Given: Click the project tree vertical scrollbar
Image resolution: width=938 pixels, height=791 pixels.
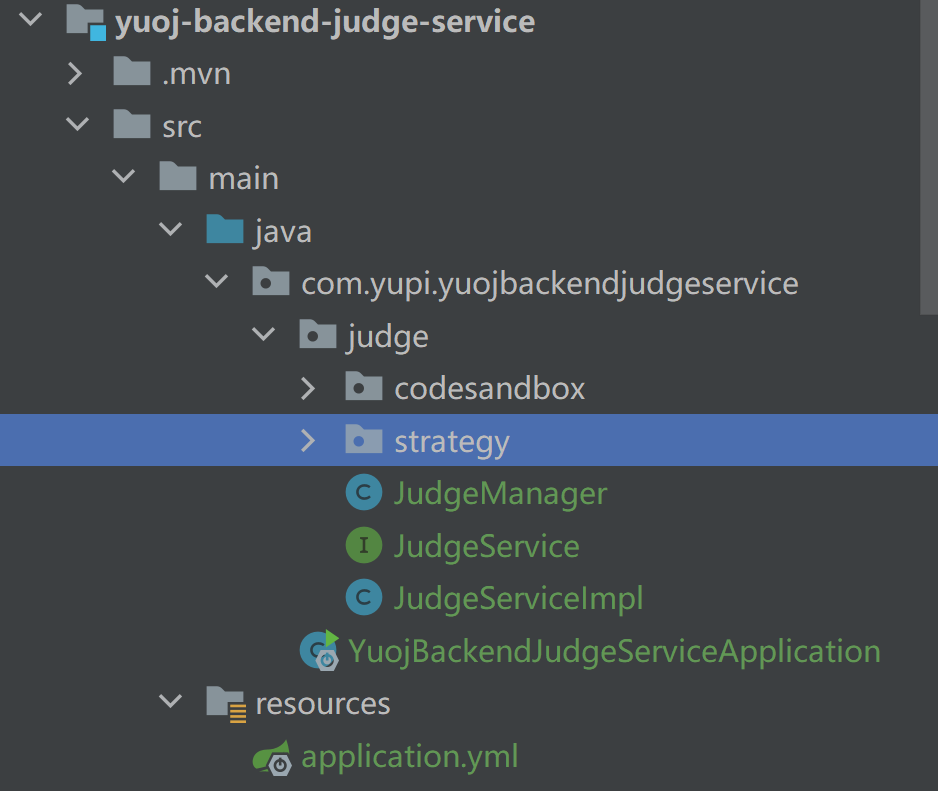Looking at the screenshot, I should (928, 150).
